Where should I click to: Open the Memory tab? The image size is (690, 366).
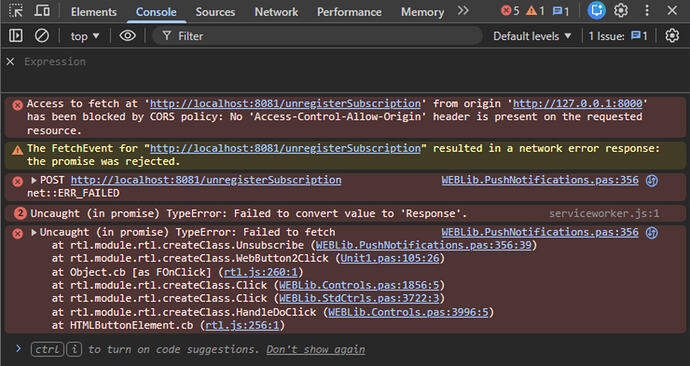point(422,12)
